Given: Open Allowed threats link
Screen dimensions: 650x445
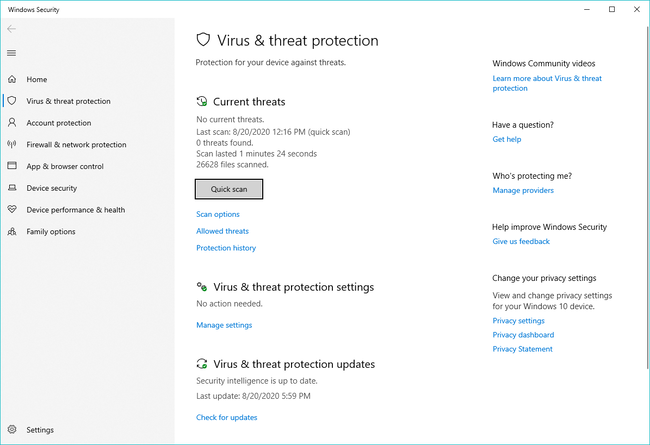Looking at the screenshot, I should click(223, 231).
